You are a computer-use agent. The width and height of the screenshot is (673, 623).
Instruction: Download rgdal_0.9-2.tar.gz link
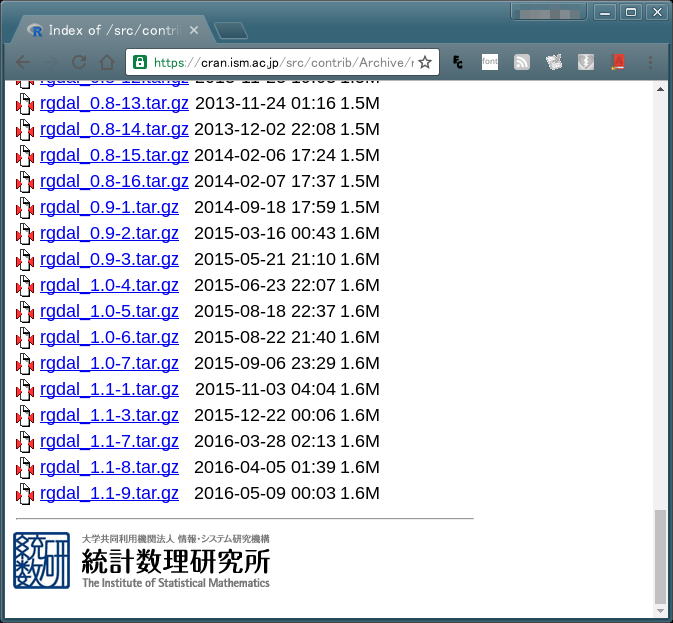click(x=109, y=233)
